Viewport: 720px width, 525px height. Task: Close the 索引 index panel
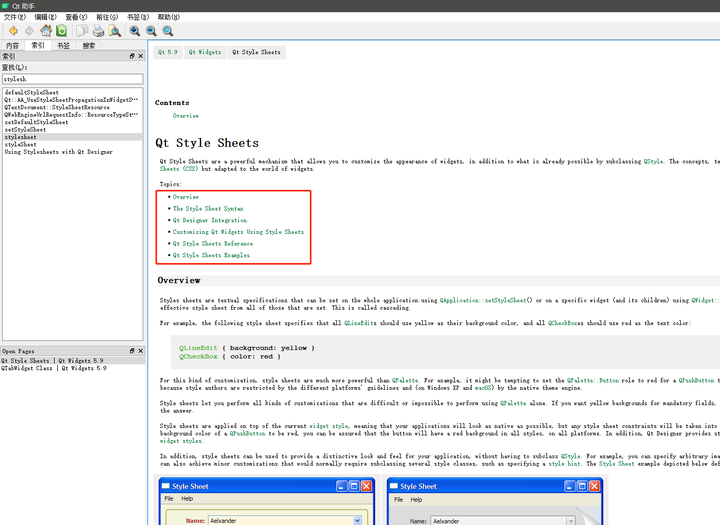141,56
